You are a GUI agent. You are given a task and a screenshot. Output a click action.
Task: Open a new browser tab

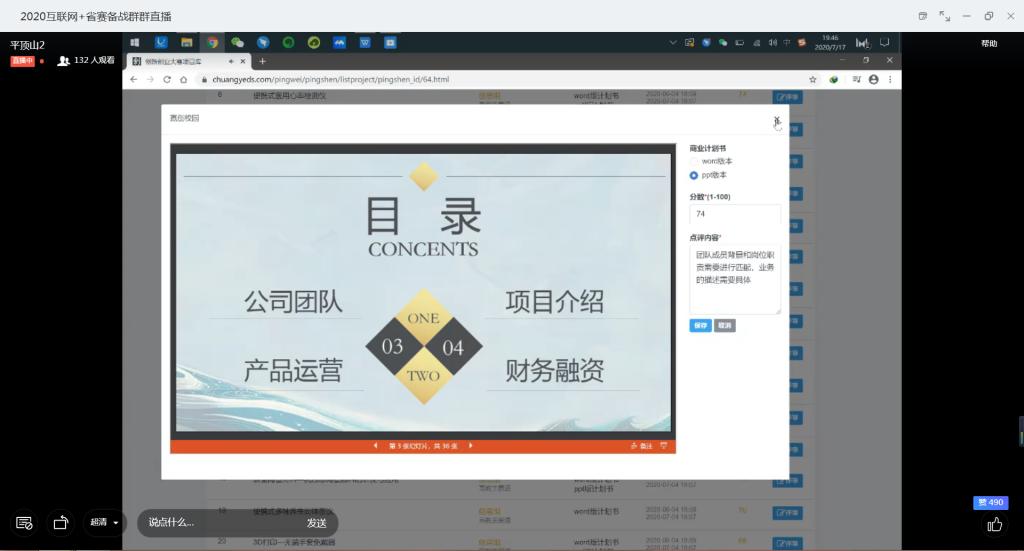click(x=262, y=61)
